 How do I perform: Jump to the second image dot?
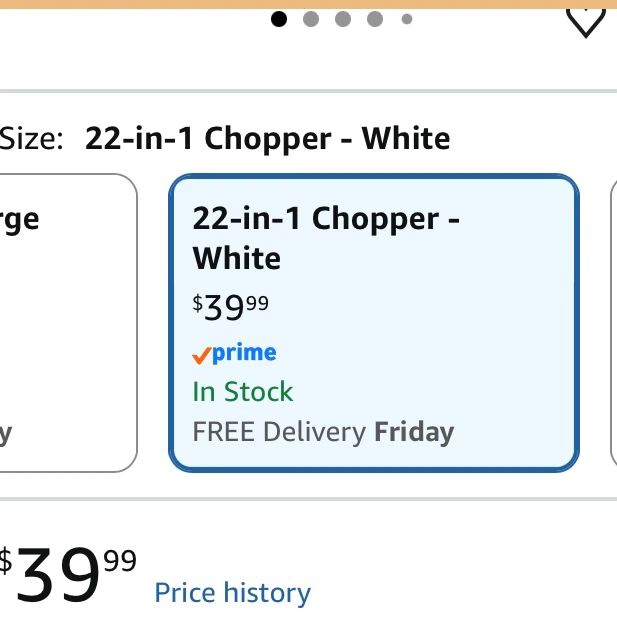(x=311, y=19)
